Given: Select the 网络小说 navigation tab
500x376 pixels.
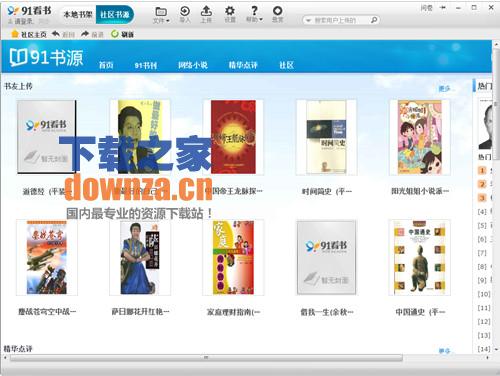Looking at the screenshot, I should coord(193,65).
